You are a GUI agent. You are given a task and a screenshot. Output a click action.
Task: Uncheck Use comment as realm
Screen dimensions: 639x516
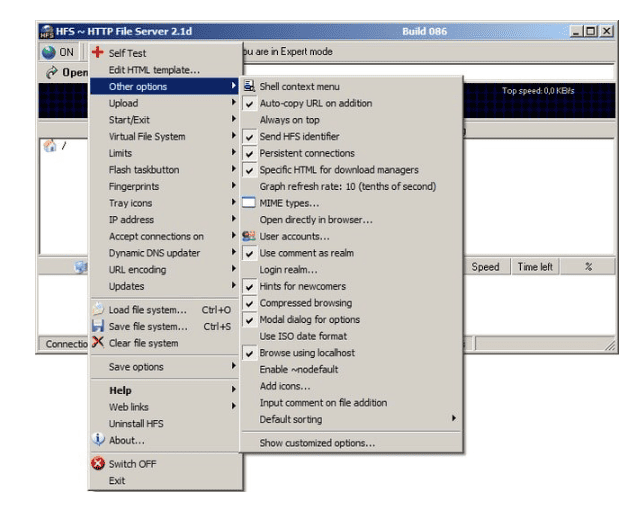click(x=352, y=253)
